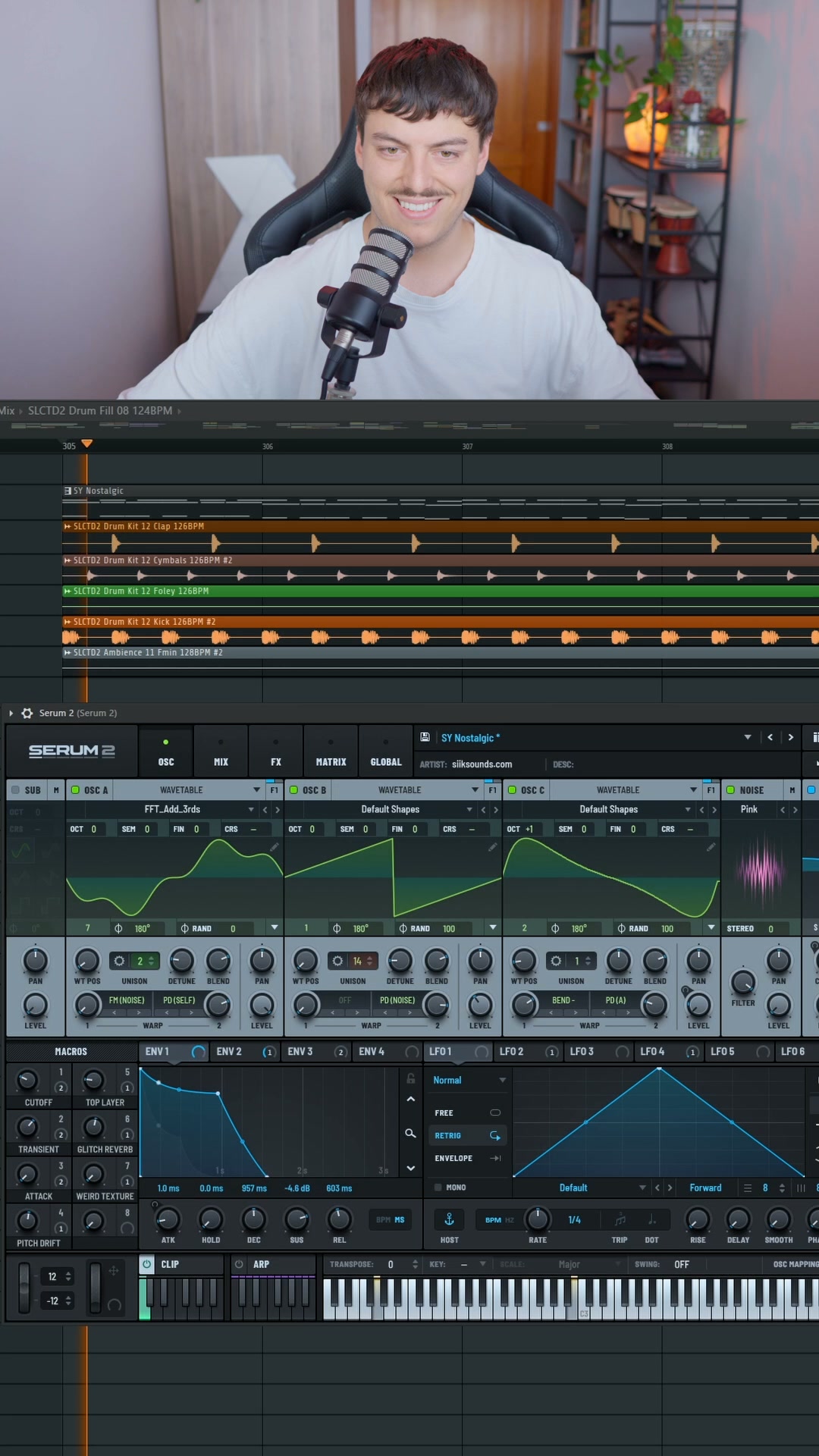Open OSC A unison settings gear
Screen dimensions: 819x1456
click(x=119, y=961)
